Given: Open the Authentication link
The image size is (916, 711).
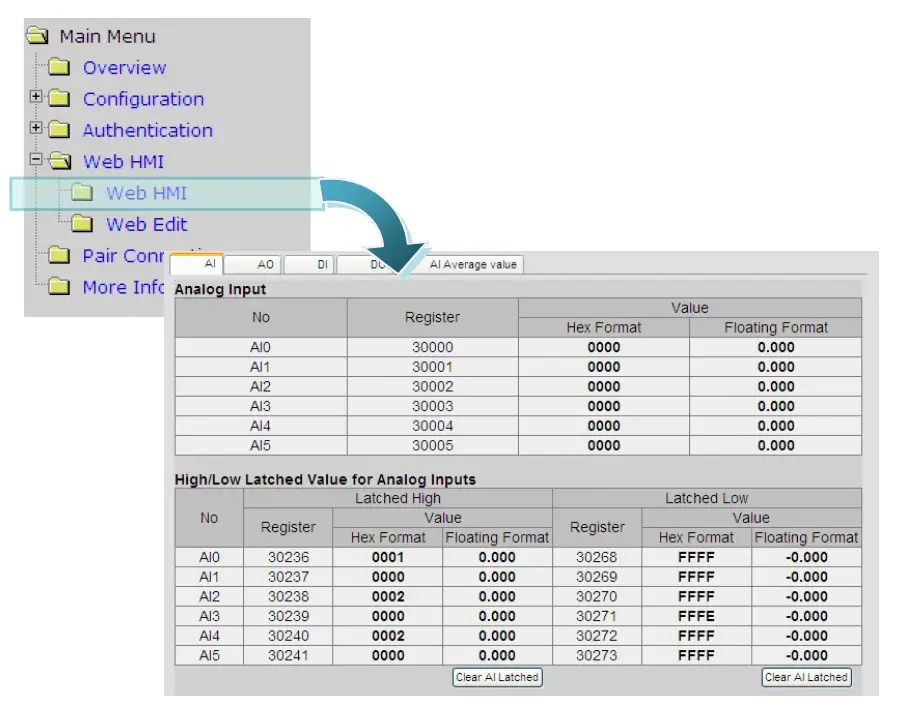Looking at the screenshot, I should [148, 130].
